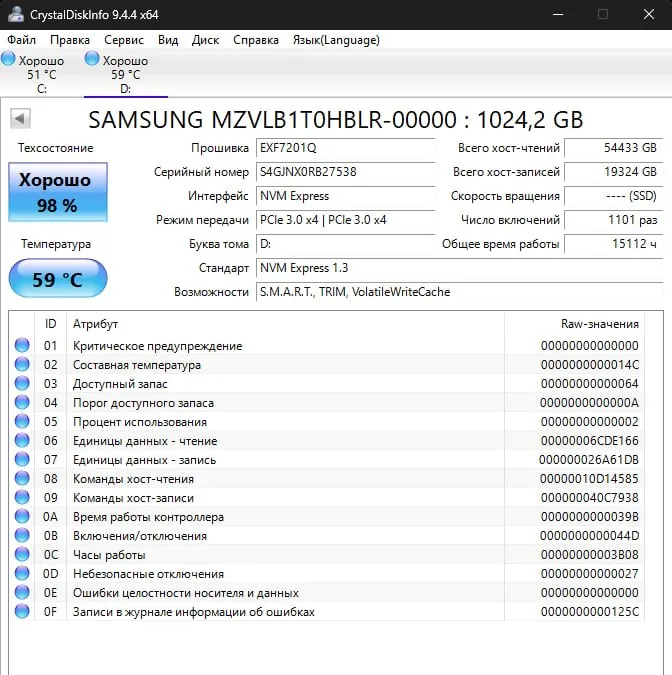
Task: Click rotation rate value ---- (SSD)
Action: click(613, 196)
